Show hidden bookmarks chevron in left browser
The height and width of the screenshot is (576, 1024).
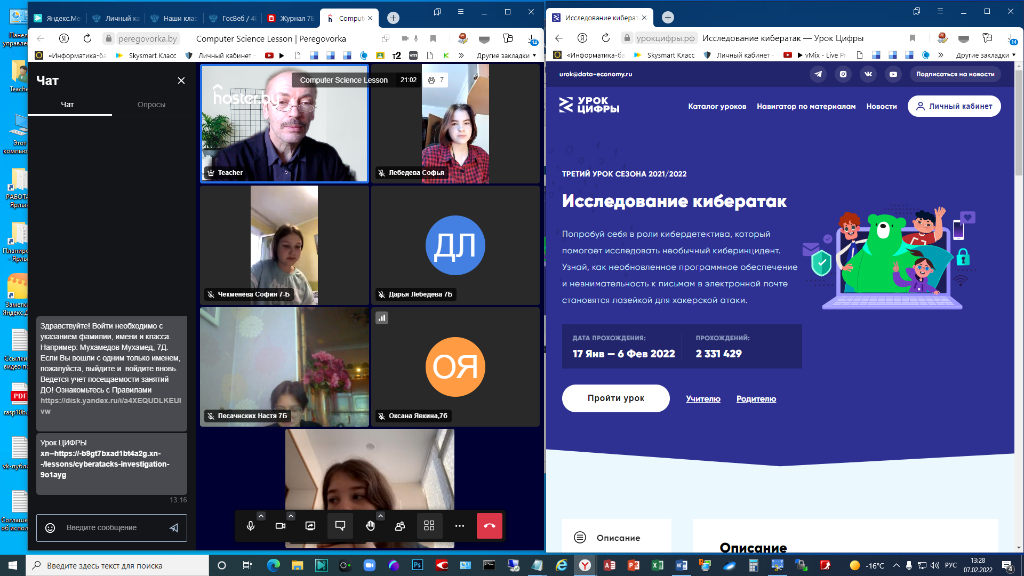point(462,56)
